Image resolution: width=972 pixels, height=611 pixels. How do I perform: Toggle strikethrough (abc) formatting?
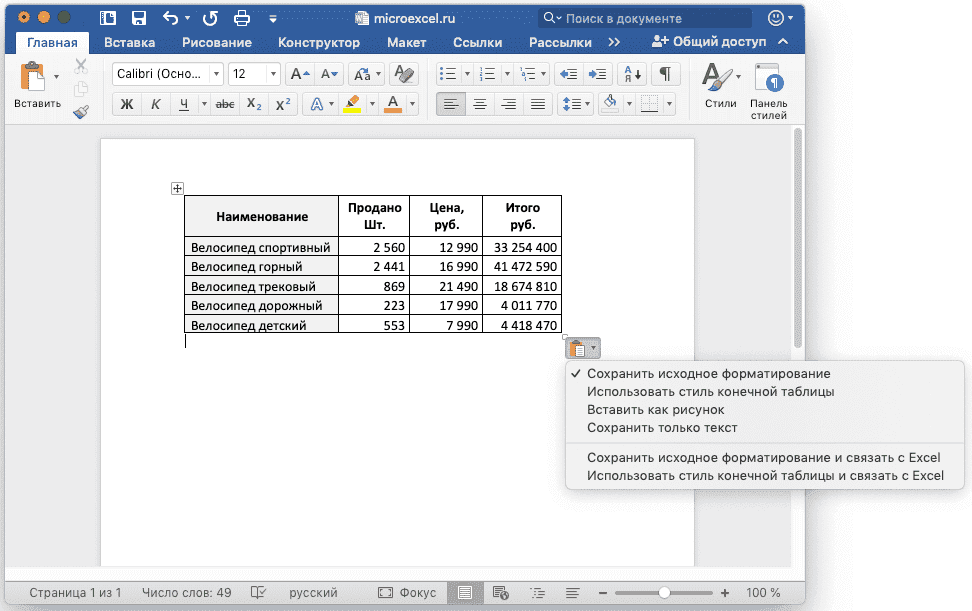coord(226,104)
